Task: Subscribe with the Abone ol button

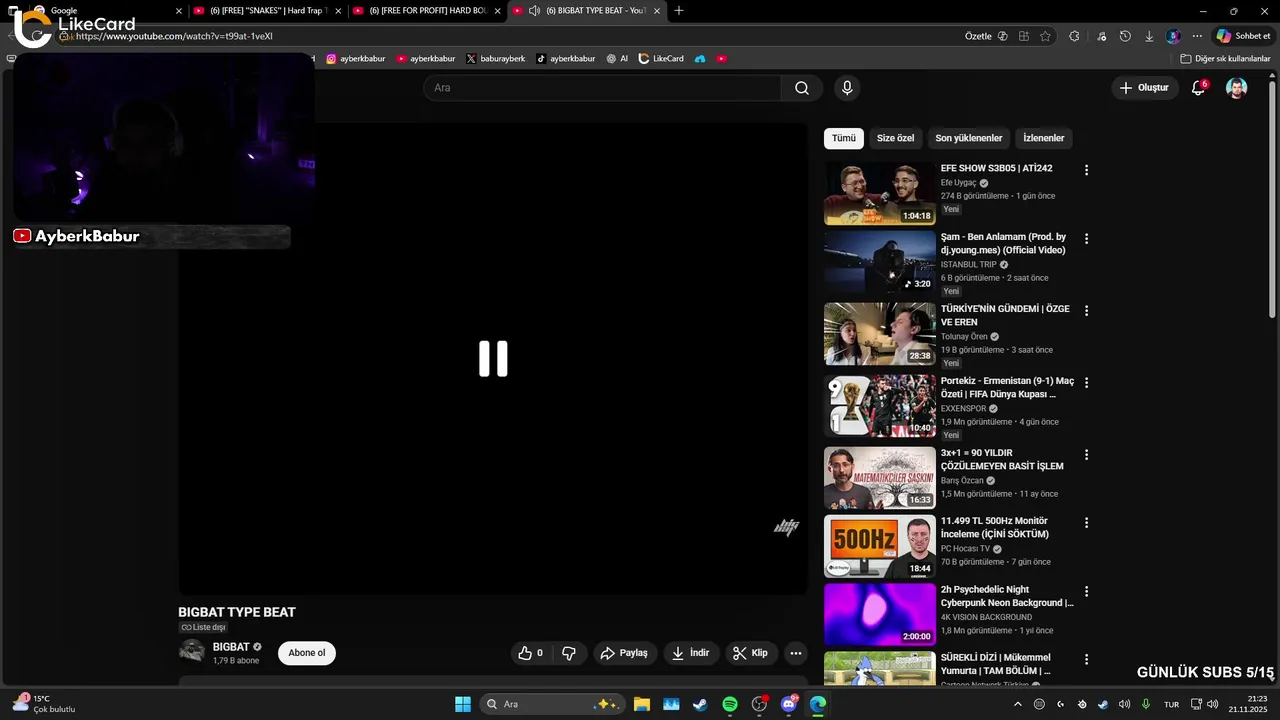Action: [x=307, y=653]
